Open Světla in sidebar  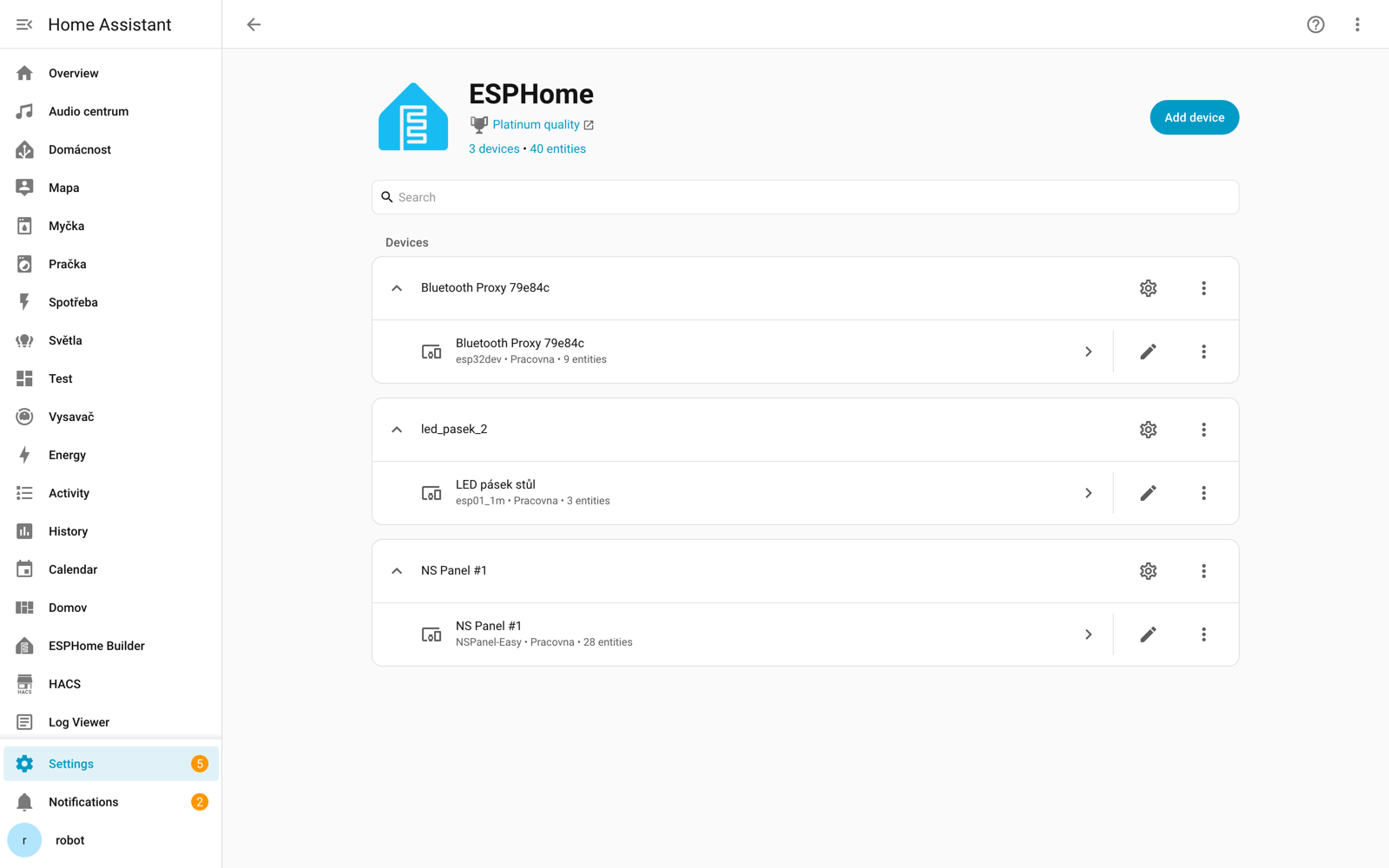coord(111,340)
